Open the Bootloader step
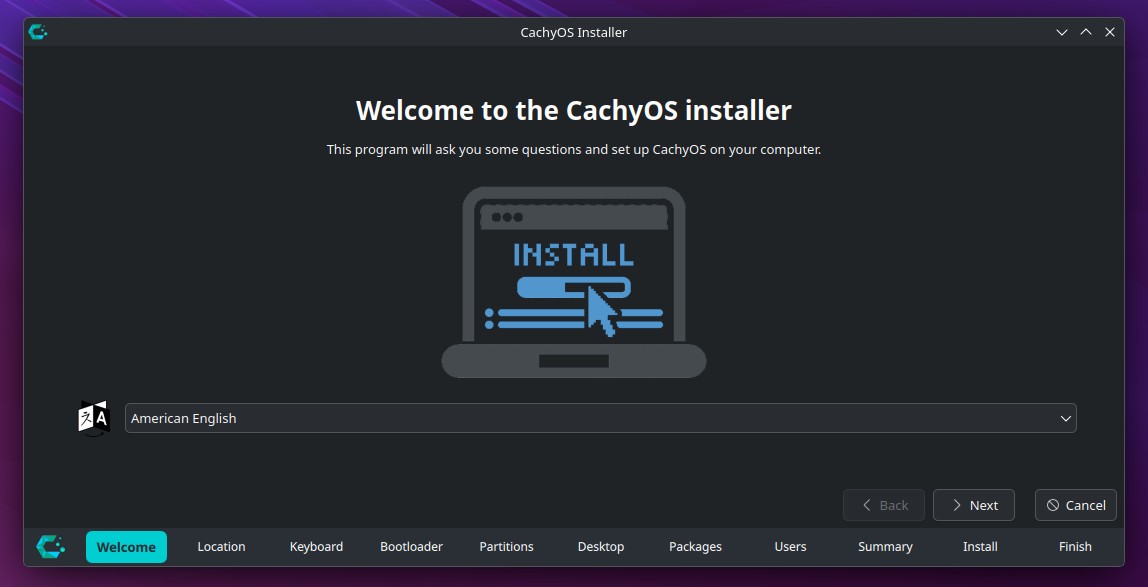Screen dimensions: 1148x587 pyautogui.click(x=411, y=546)
